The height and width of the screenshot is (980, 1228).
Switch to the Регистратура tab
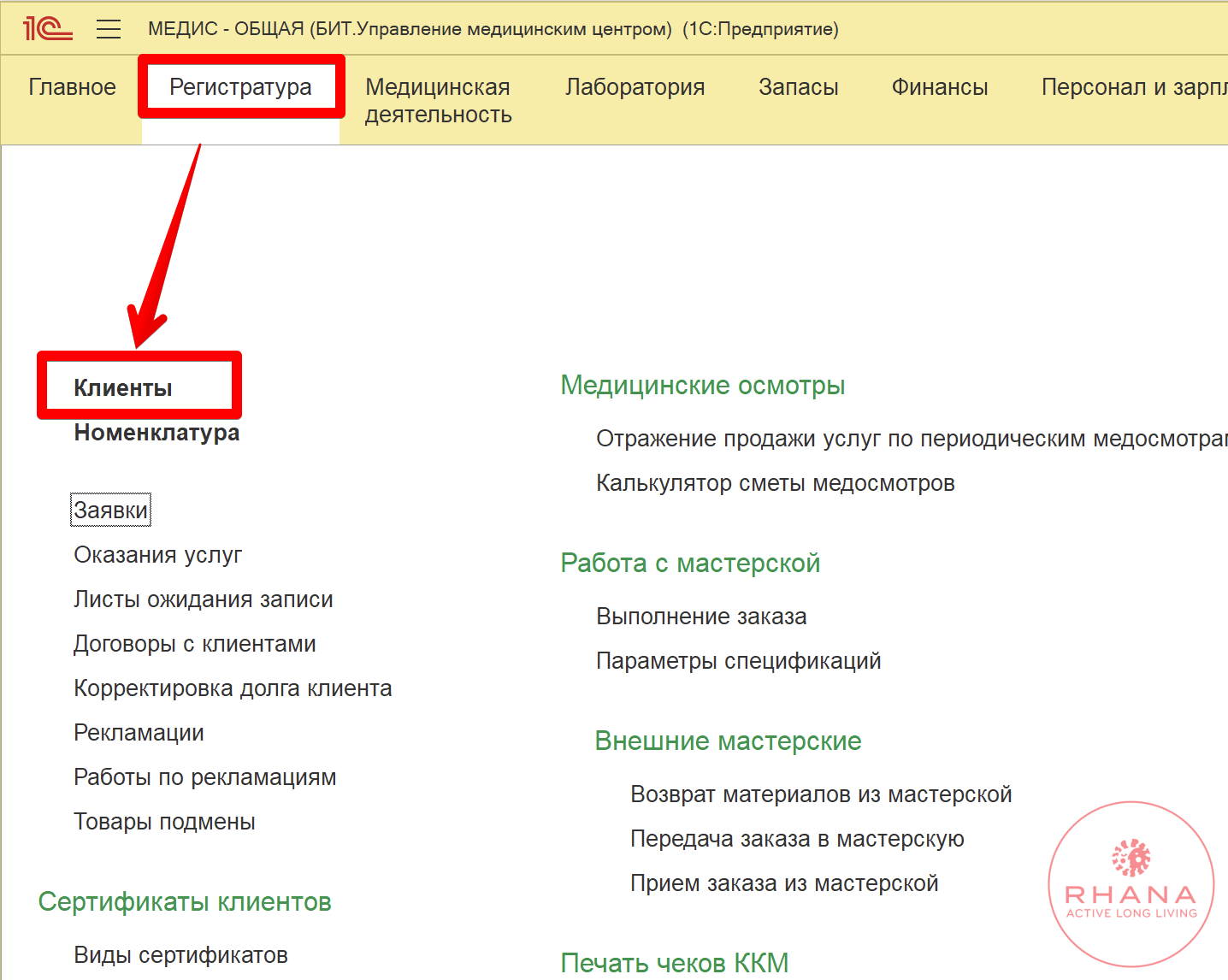point(240,87)
